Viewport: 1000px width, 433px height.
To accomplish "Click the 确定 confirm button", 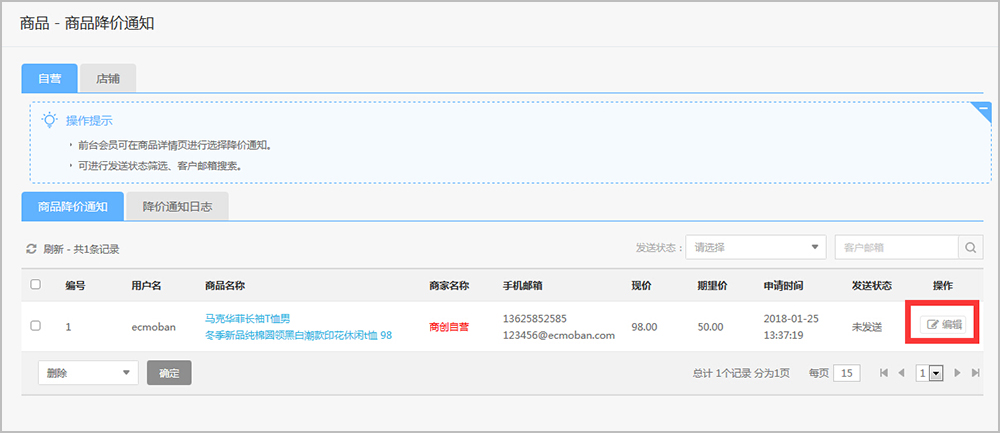I will pos(169,373).
